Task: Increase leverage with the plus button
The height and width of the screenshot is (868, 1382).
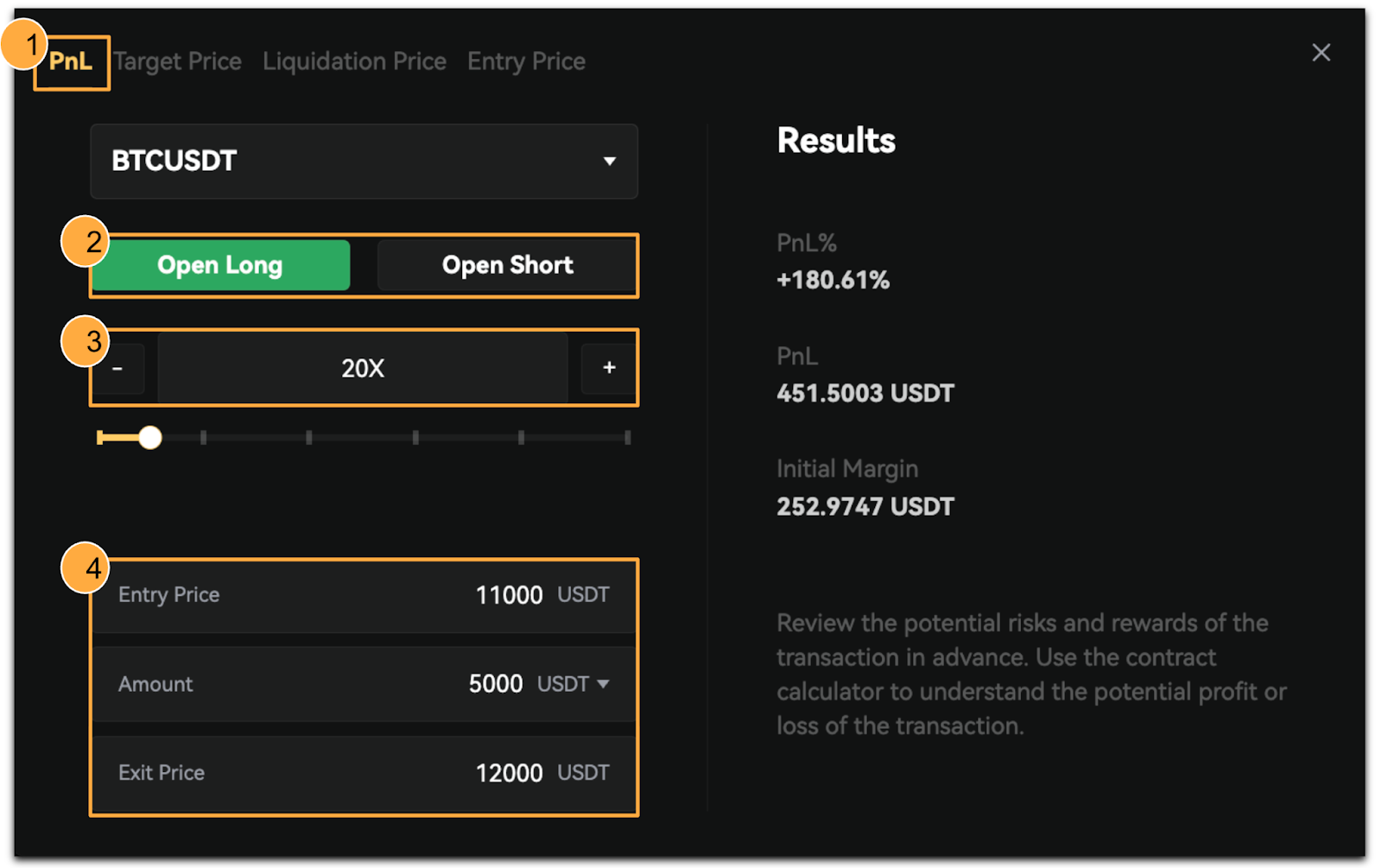Action: pyautogui.click(x=609, y=368)
